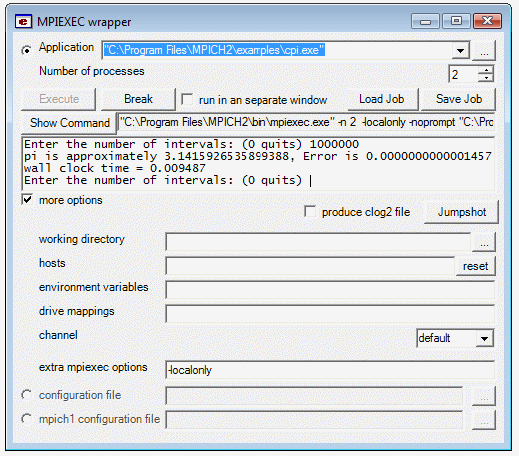Click the Load Job button
The width and height of the screenshot is (519, 456).
[382, 99]
